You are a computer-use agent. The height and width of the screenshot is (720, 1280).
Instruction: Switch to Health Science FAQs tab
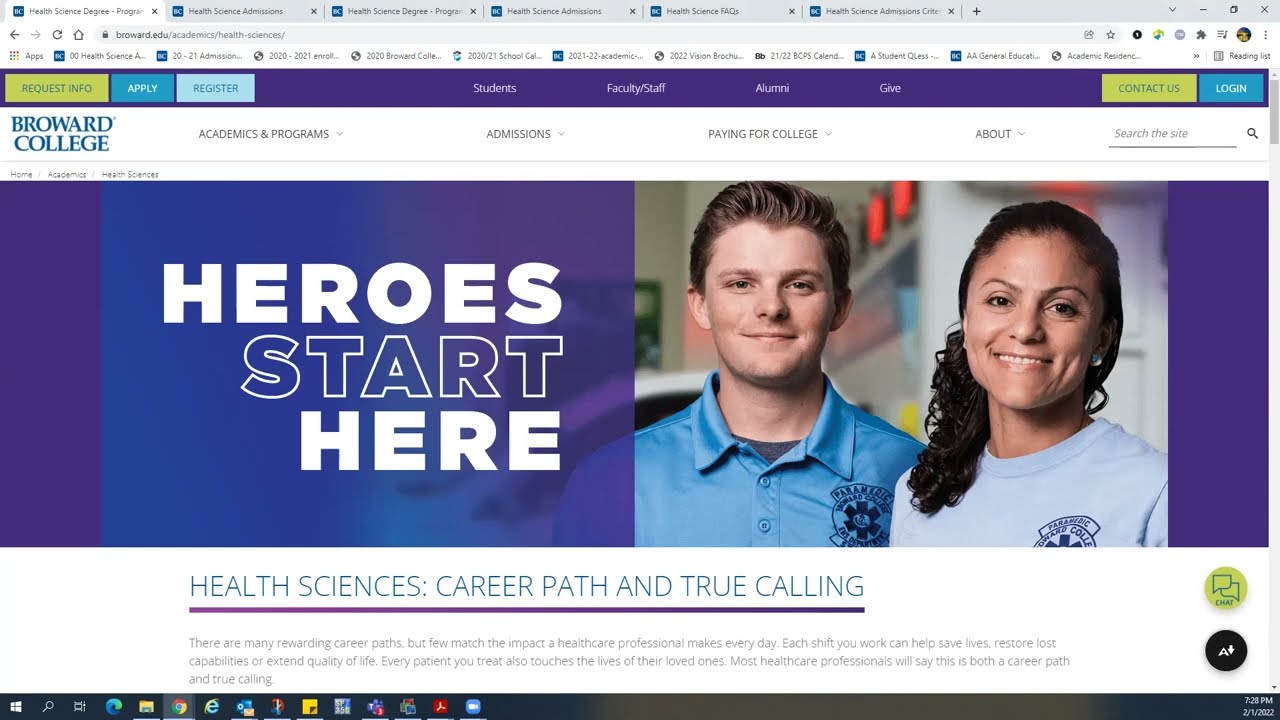[724, 11]
